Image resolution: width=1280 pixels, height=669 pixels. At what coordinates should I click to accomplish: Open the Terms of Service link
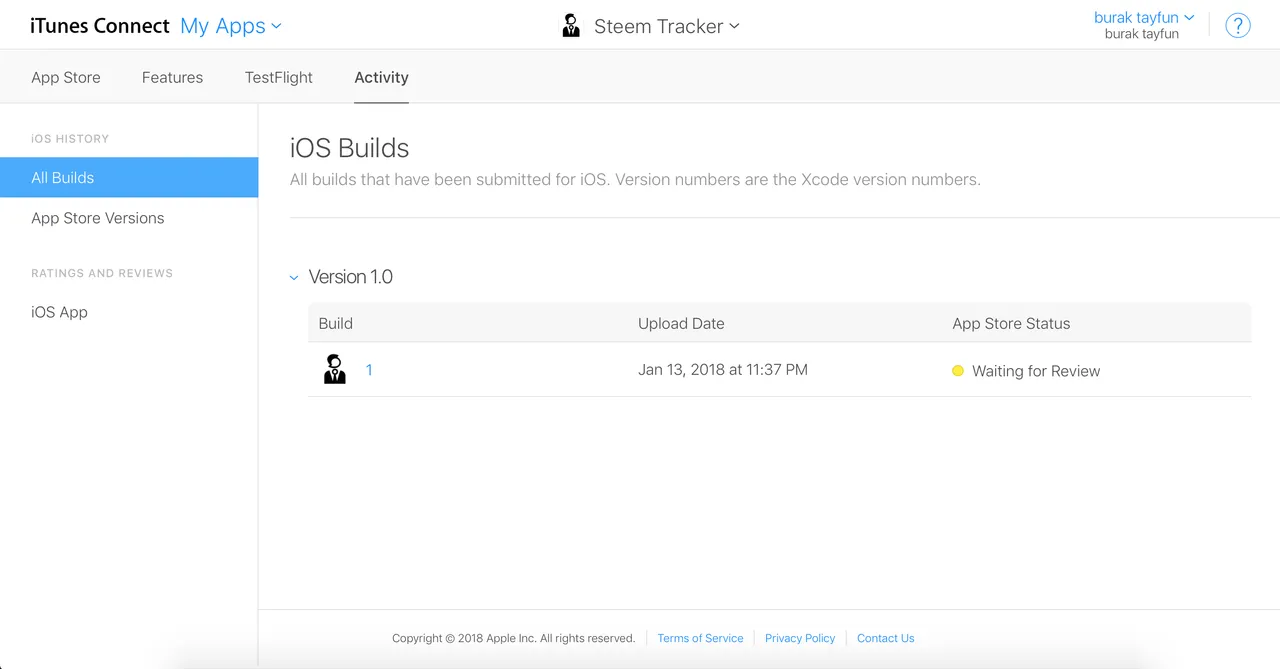tap(700, 638)
